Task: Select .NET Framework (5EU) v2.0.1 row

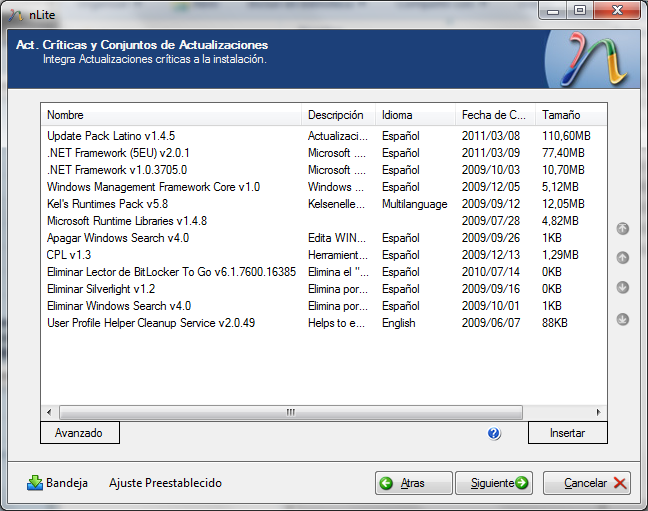Action: (324, 153)
